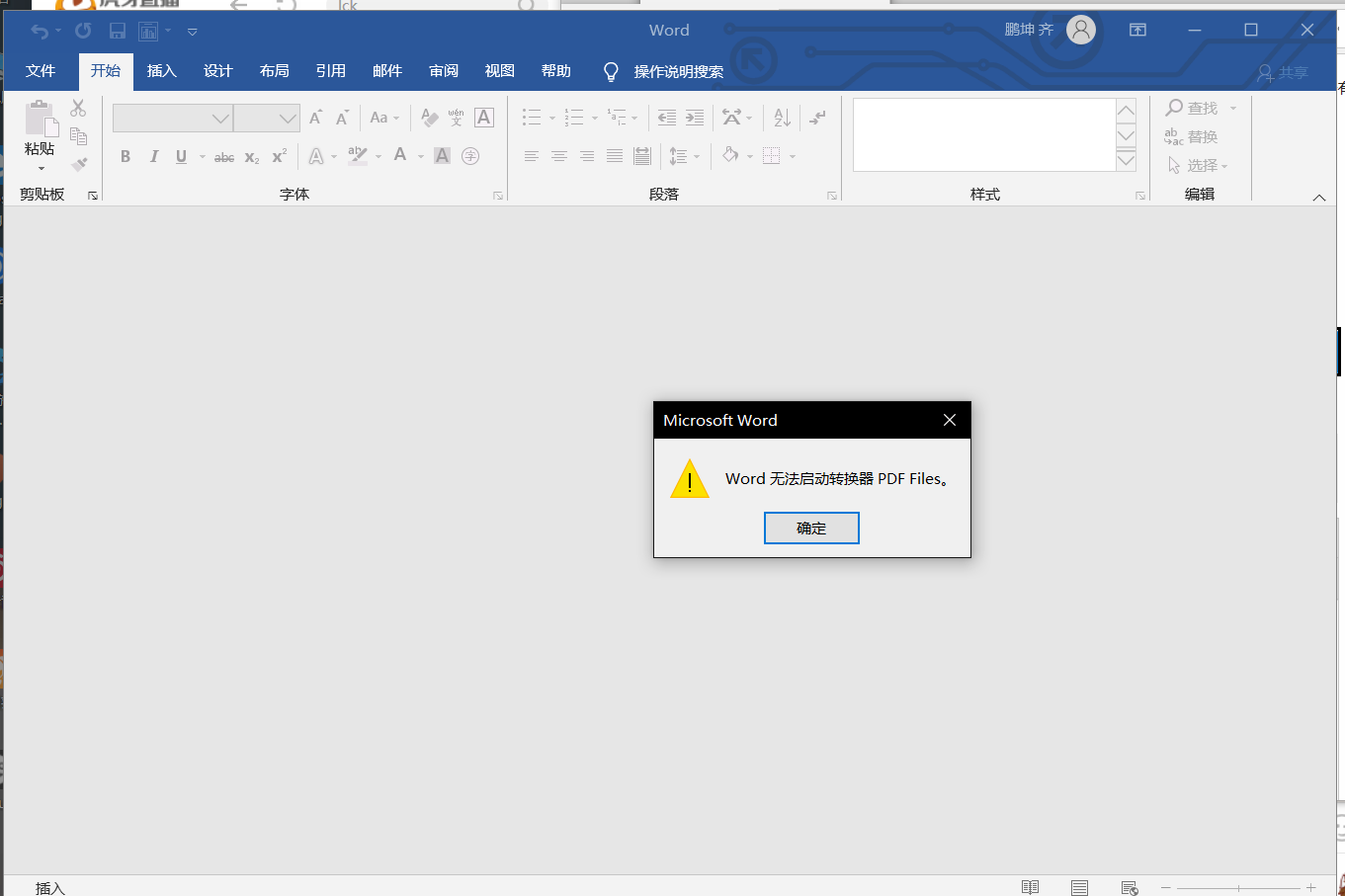Click the 操作说明搜索 search box
1345x896 pixels.
(678, 71)
